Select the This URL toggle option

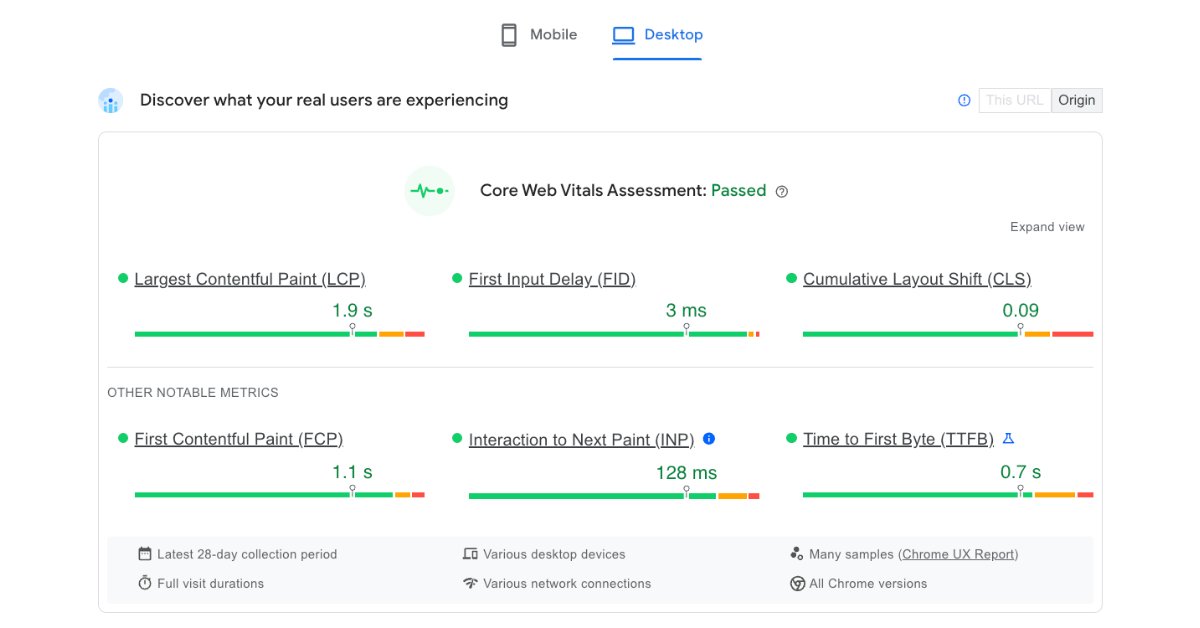(1014, 100)
